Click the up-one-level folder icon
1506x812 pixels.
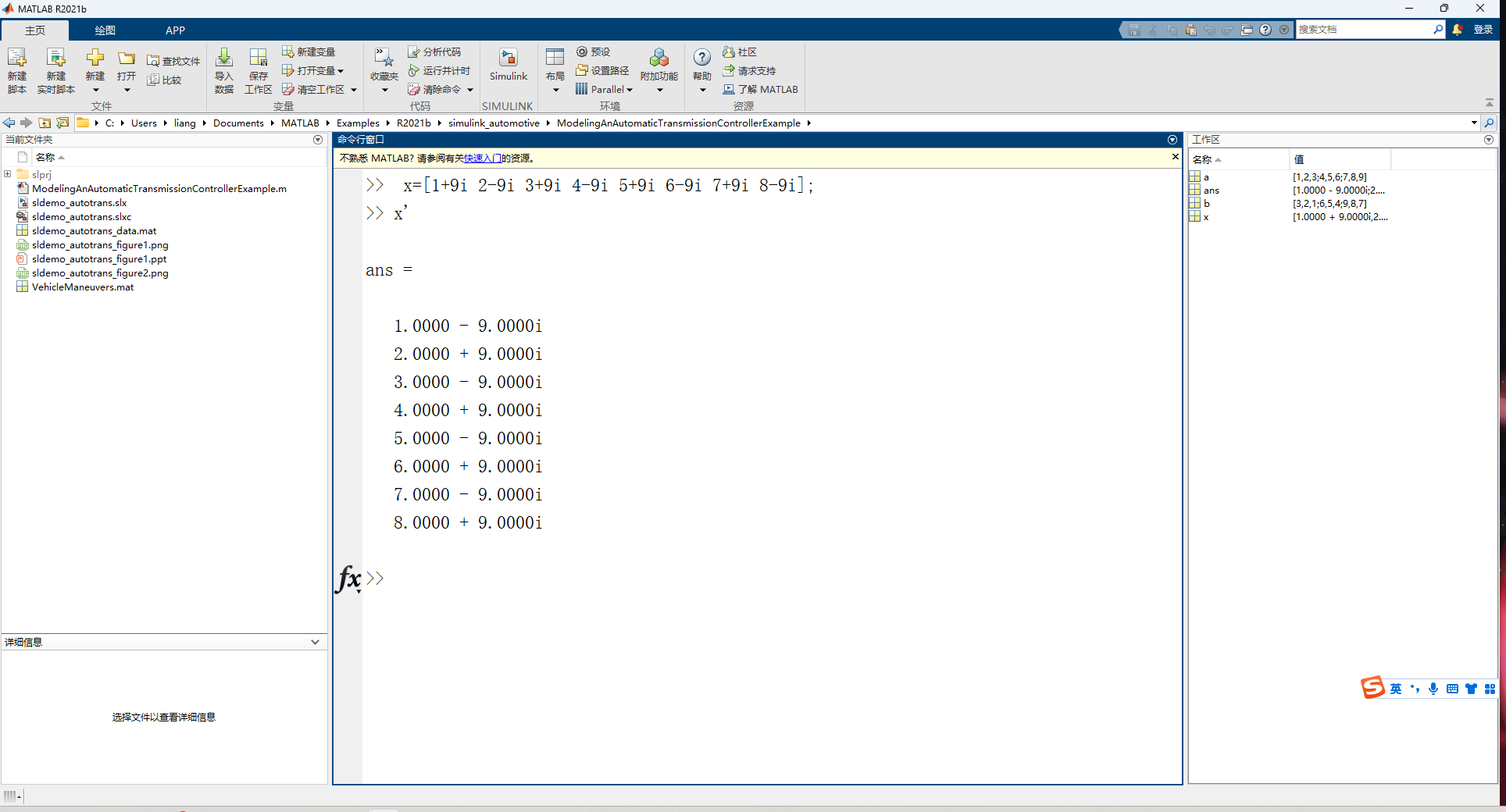(x=45, y=123)
